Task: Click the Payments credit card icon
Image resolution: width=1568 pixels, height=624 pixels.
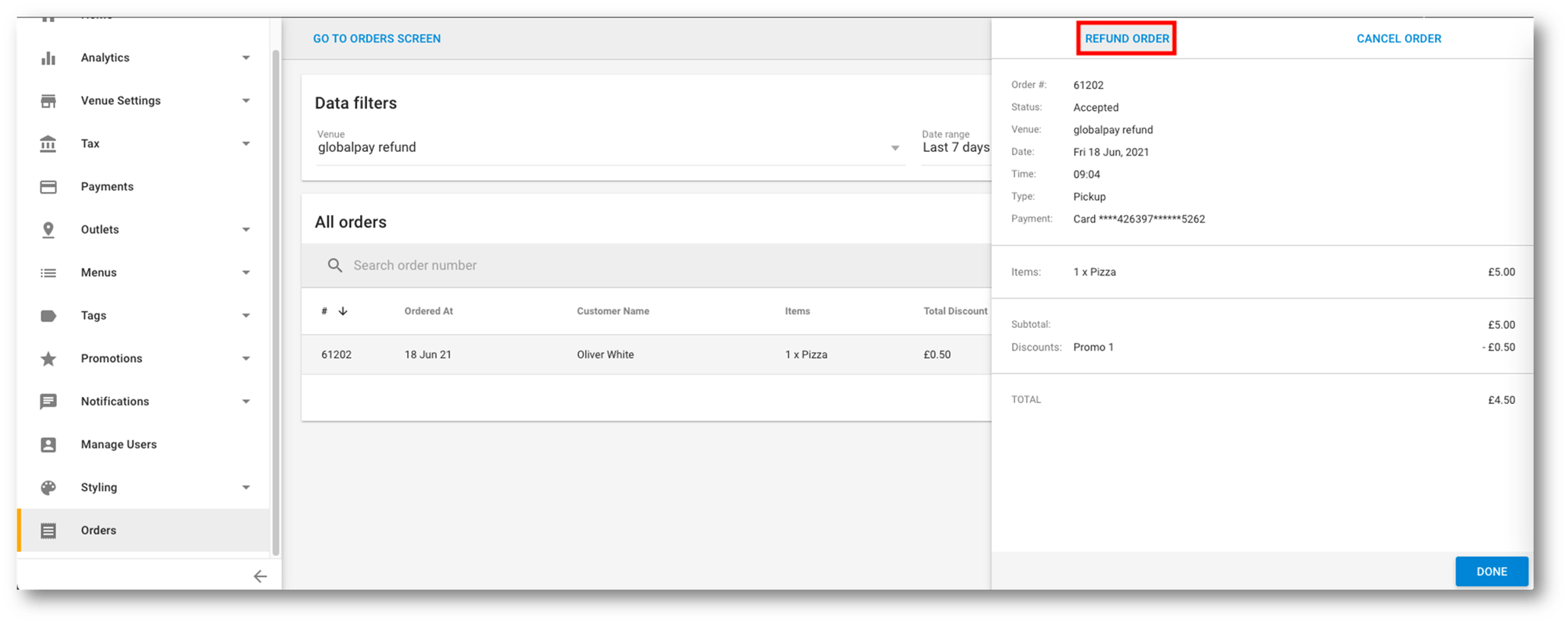Action: tap(49, 187)
